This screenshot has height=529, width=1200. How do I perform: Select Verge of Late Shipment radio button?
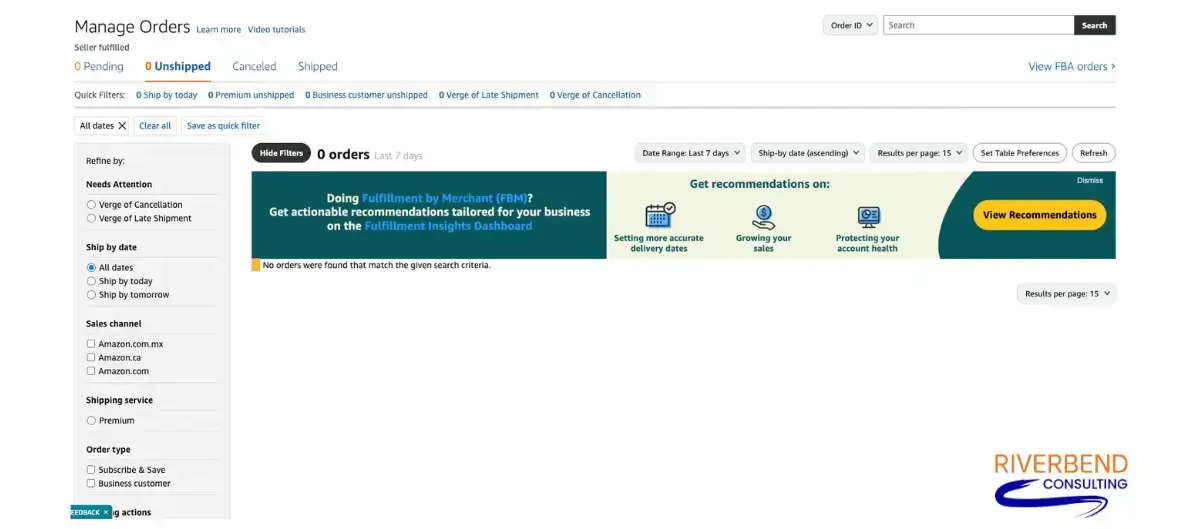point(91,218)
